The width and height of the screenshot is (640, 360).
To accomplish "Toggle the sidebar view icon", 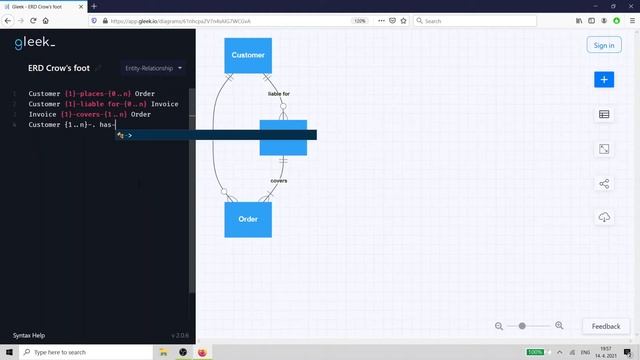I will point(591,21).
